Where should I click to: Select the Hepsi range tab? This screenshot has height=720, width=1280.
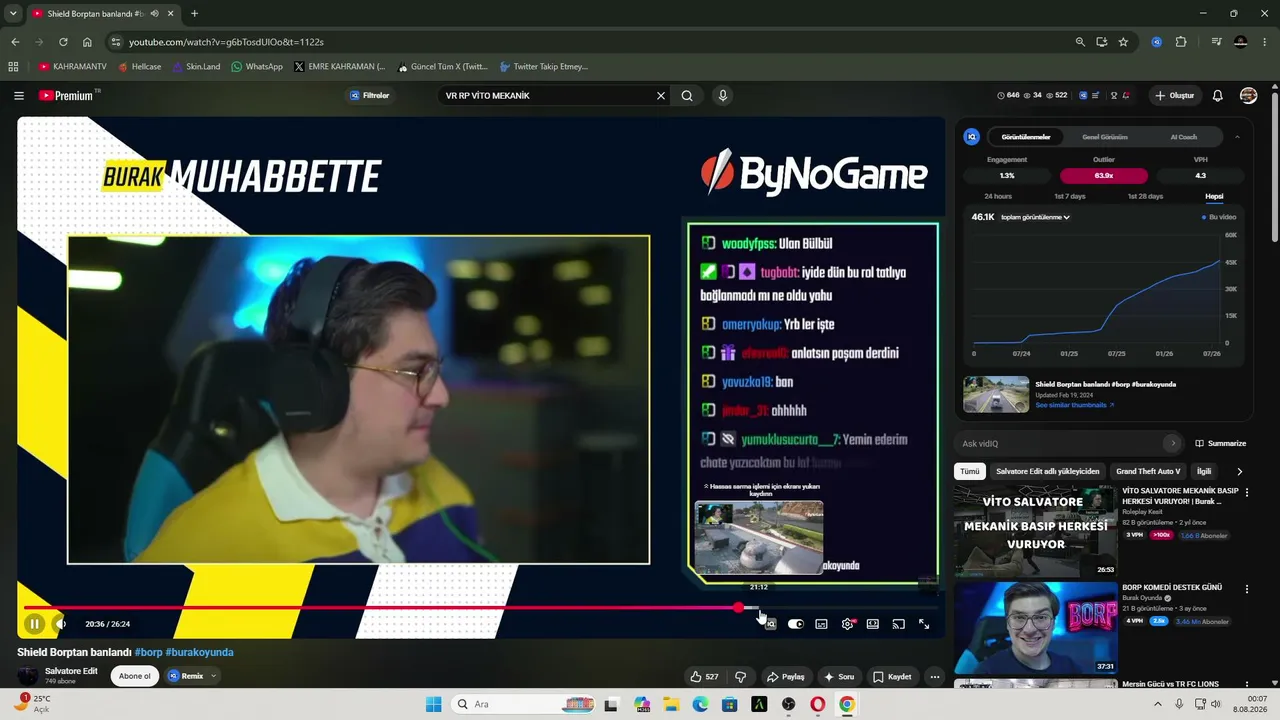point(1214,196)
